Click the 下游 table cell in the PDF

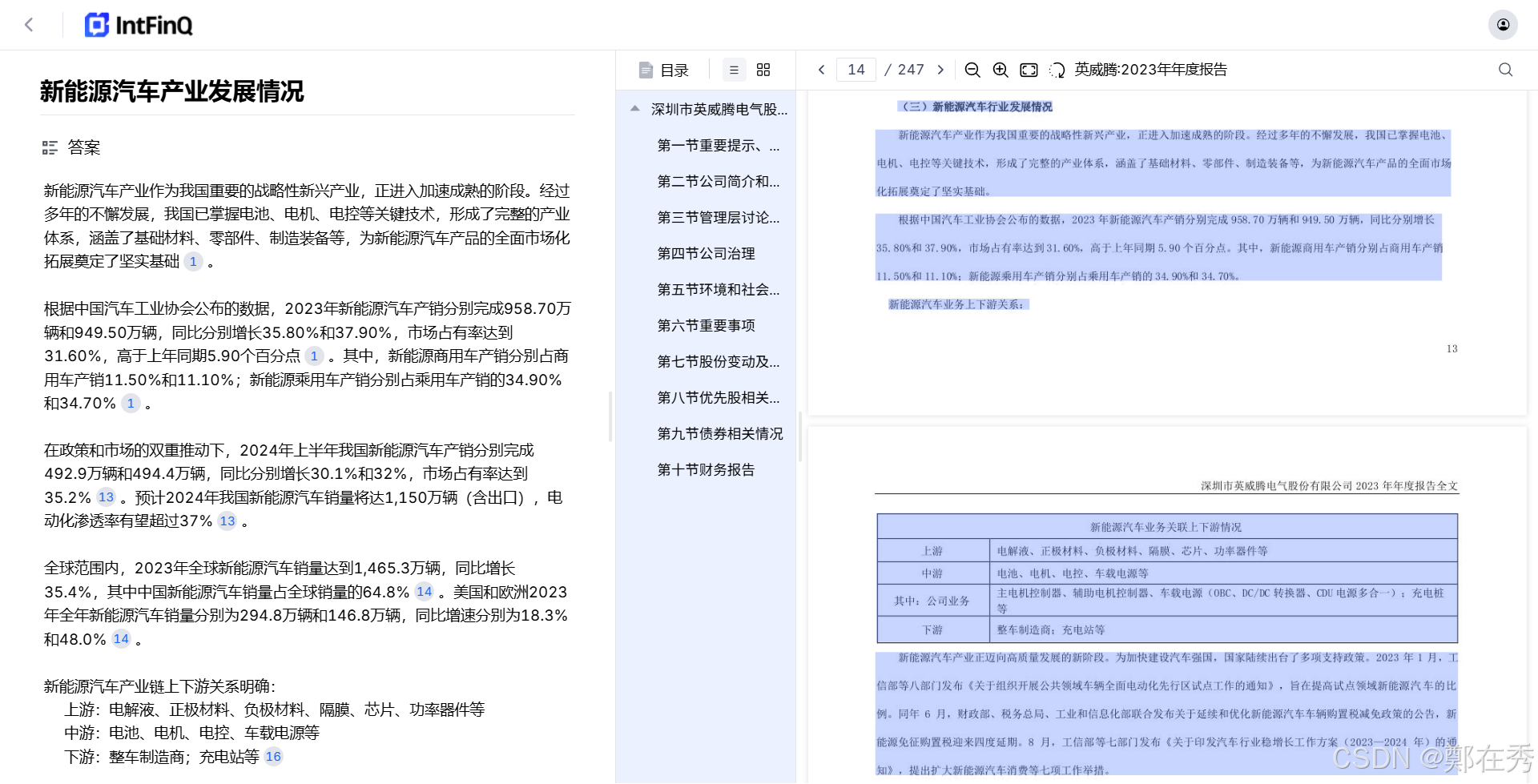[x=932, y=629]
